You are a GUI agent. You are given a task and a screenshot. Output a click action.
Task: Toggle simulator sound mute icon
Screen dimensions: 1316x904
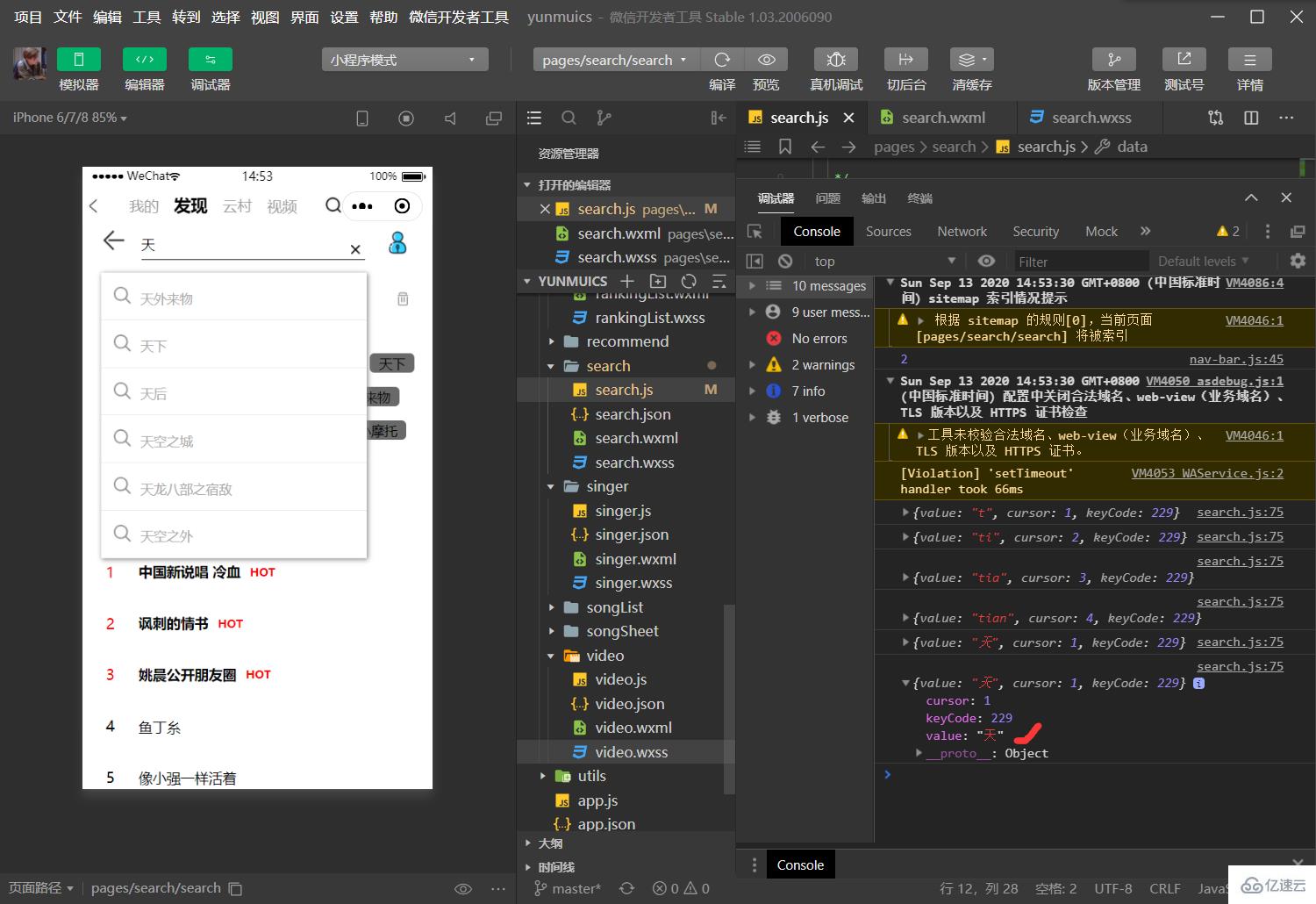click(x=450, y=118)
